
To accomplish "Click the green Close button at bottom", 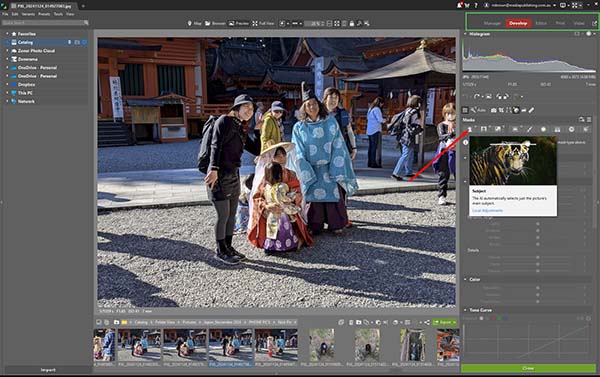I will (528, 368).
